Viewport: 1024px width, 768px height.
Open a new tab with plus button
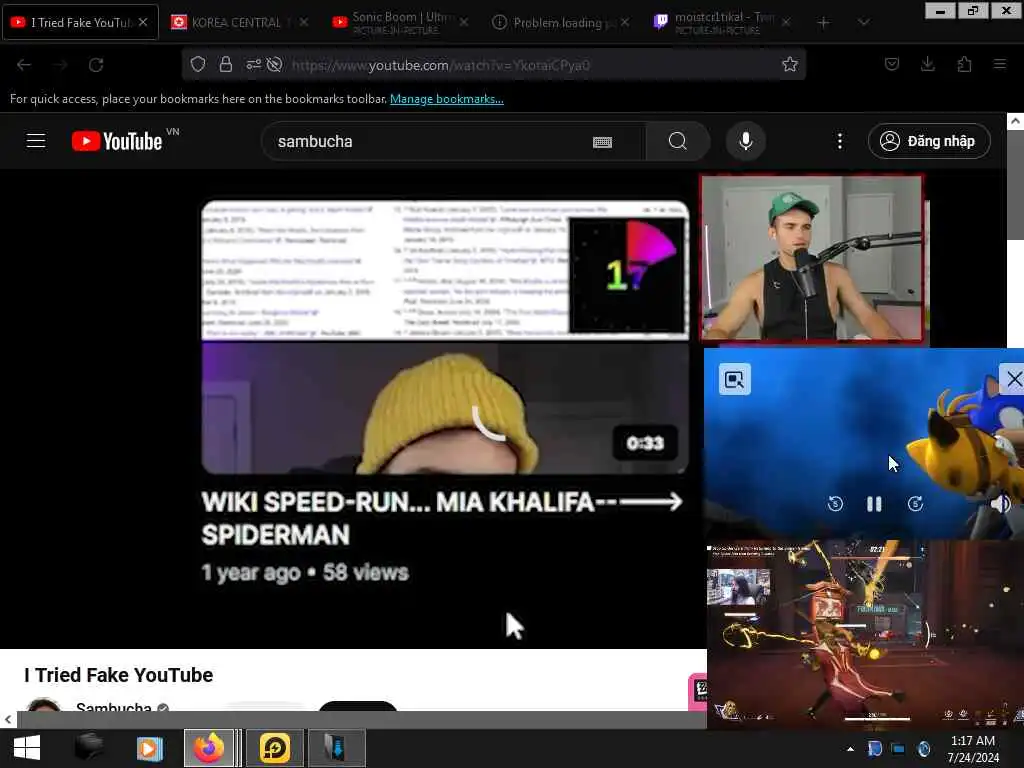click(824, 22)
